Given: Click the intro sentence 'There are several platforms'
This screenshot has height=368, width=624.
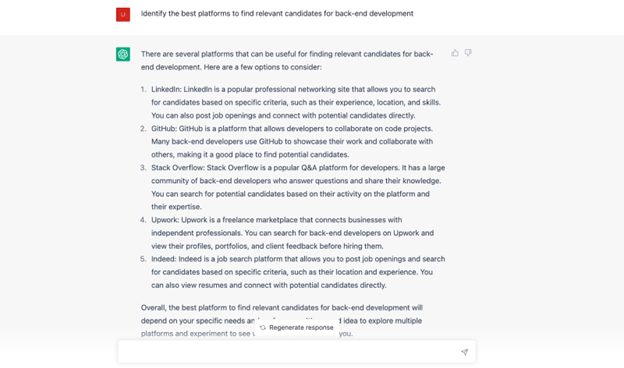Looking at the screenshot, I should pos(287,60).
